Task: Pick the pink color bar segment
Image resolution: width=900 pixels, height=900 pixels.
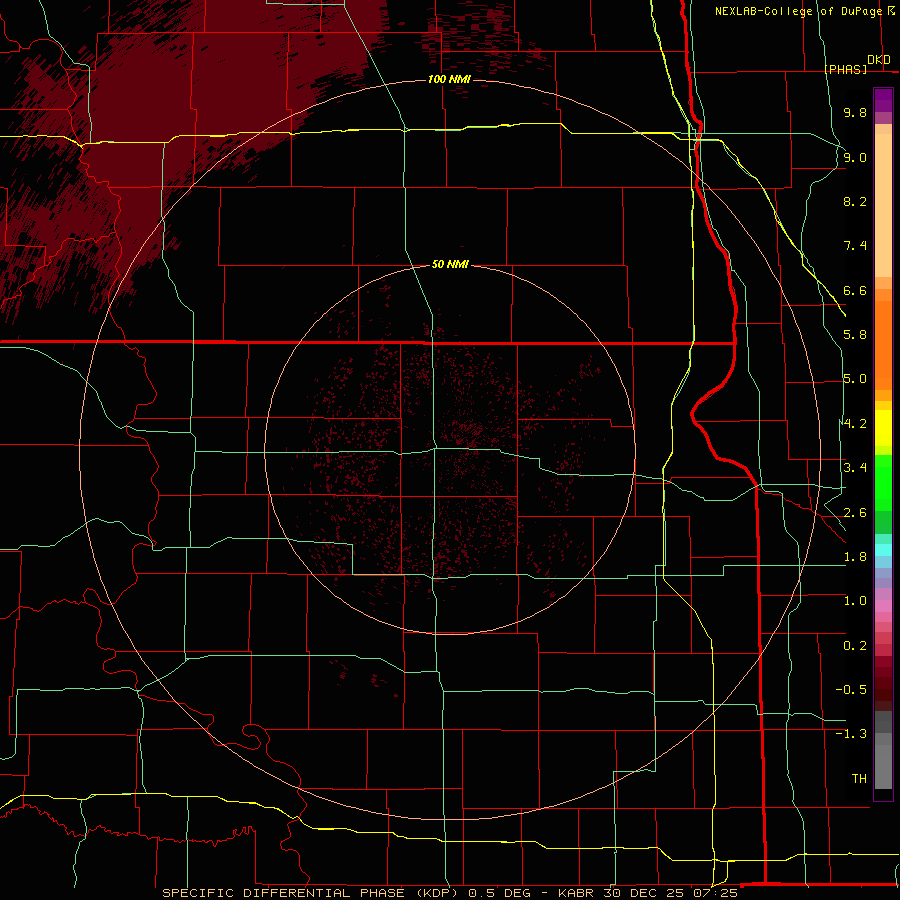Action: click(883, 606)
